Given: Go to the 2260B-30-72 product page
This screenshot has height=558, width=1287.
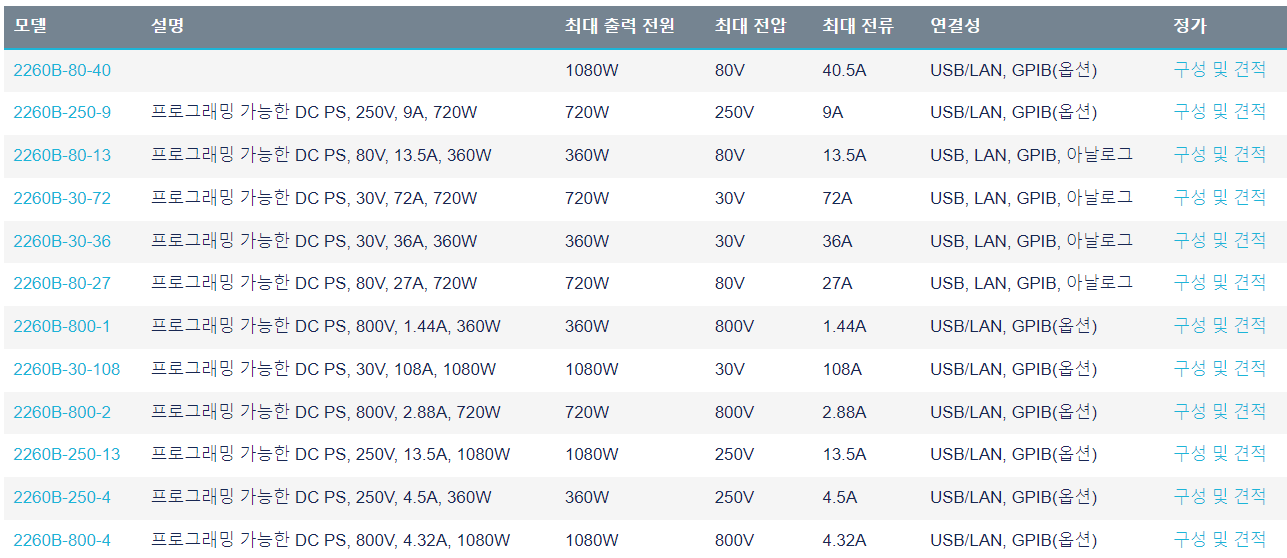Looking at the screenshot, I should tap(62, 198).
